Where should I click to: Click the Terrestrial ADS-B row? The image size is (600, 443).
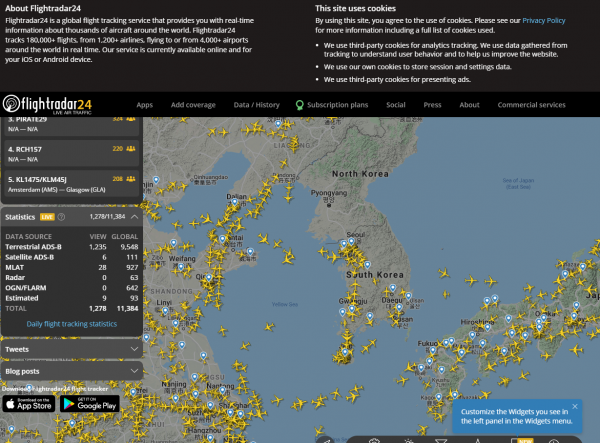[x=72, y=247]
